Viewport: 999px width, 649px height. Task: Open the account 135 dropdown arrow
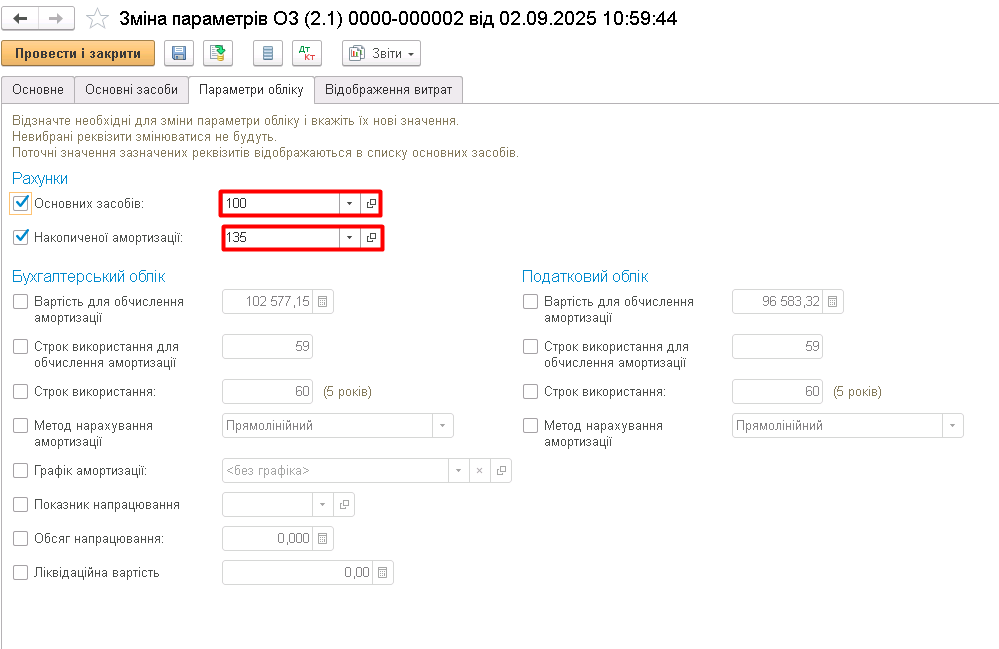pyautogui.click(x=349, y=238)
